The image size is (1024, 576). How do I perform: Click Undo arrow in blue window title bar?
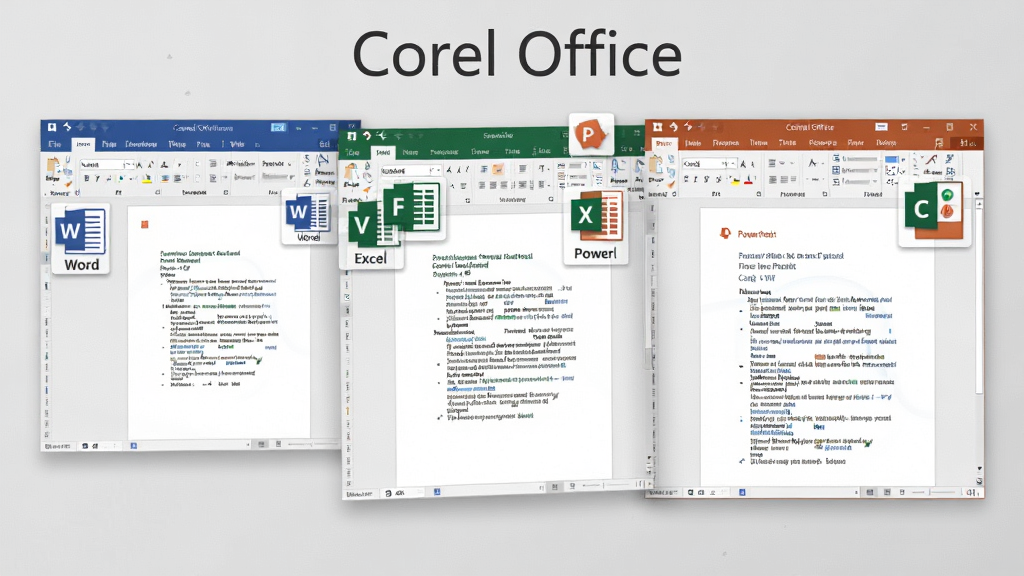tap(67, 127)
